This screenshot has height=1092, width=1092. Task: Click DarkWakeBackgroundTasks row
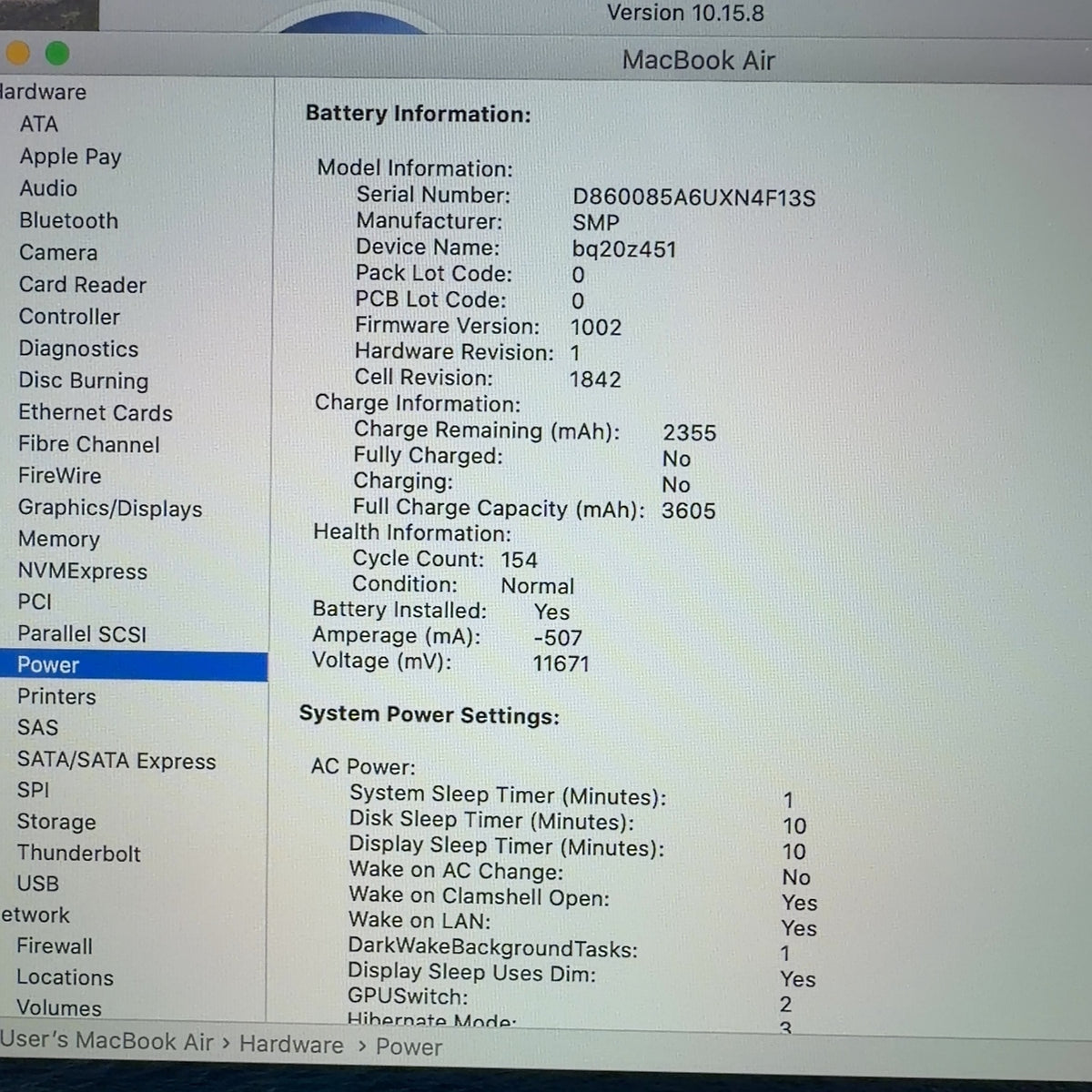570,950
